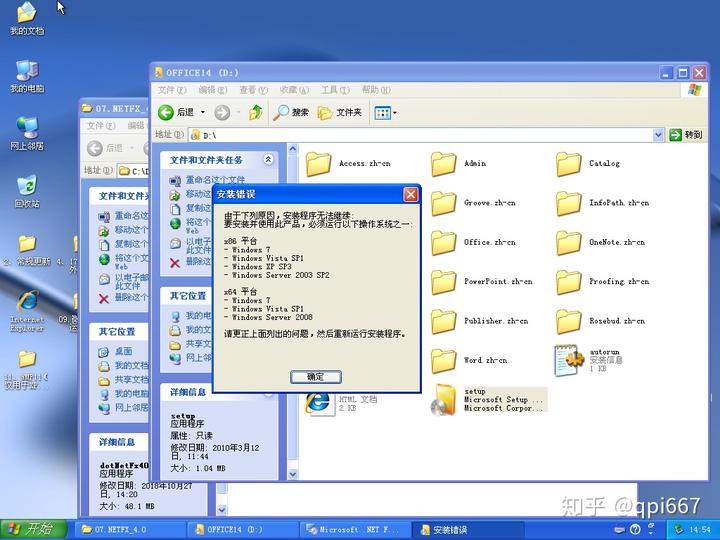Select the OneNote.zh-cn folder

[x=601, y=243]
